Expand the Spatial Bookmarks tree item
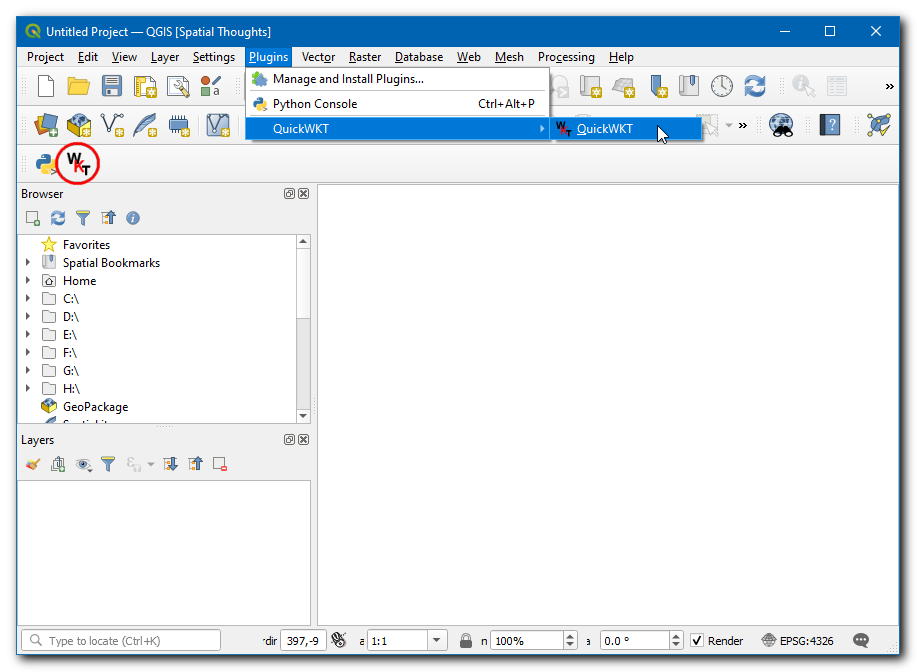 point(27,262)
